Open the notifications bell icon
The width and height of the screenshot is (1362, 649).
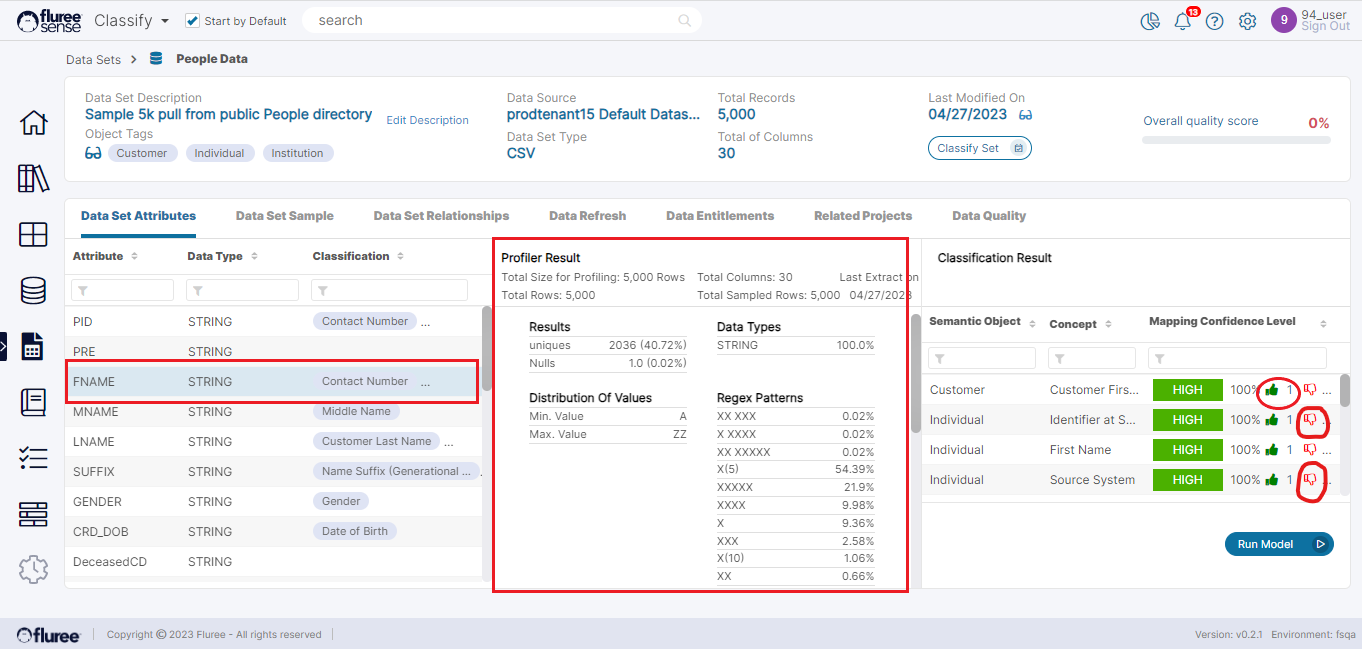pyautogui.click(x=1182, y=21)
